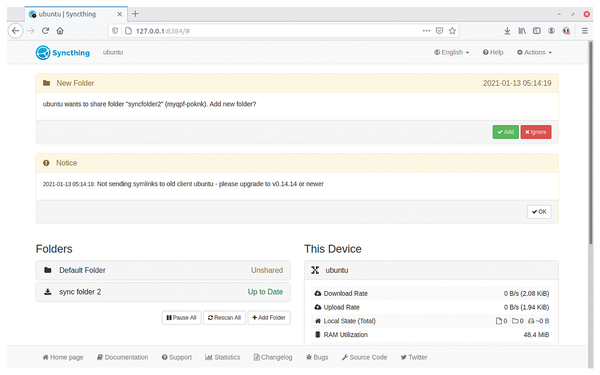
Task: Click the ubuntu device name in header
Action: tap(113, 52)
